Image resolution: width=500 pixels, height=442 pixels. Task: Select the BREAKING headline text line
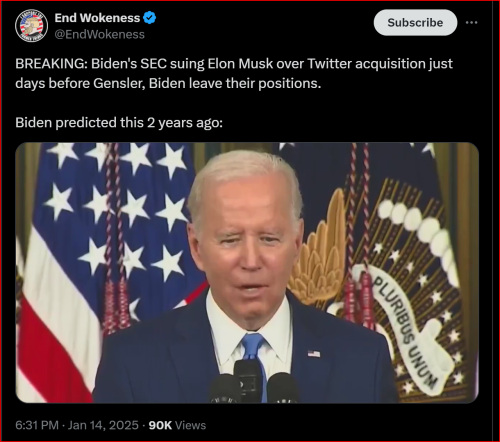[234, 64]
